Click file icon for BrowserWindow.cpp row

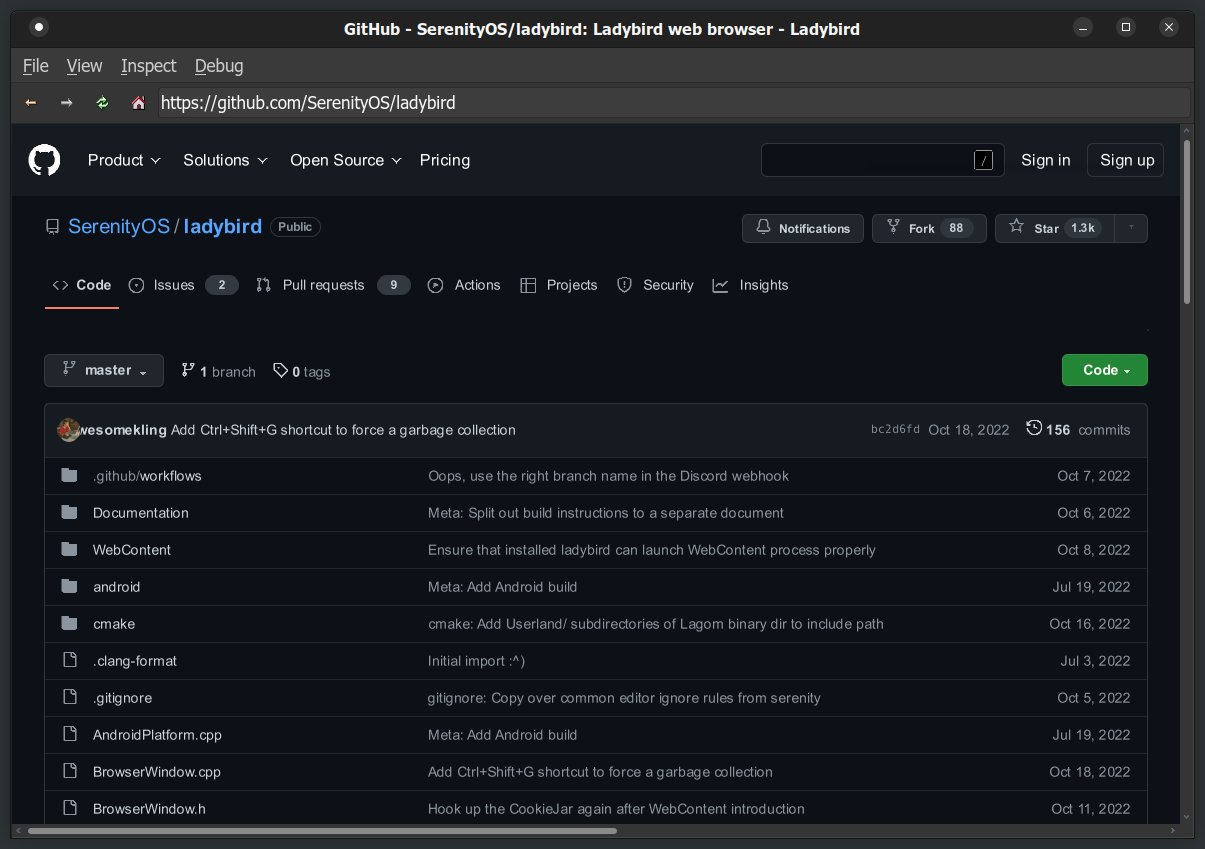pyautogui.click(x=69, y=771)
